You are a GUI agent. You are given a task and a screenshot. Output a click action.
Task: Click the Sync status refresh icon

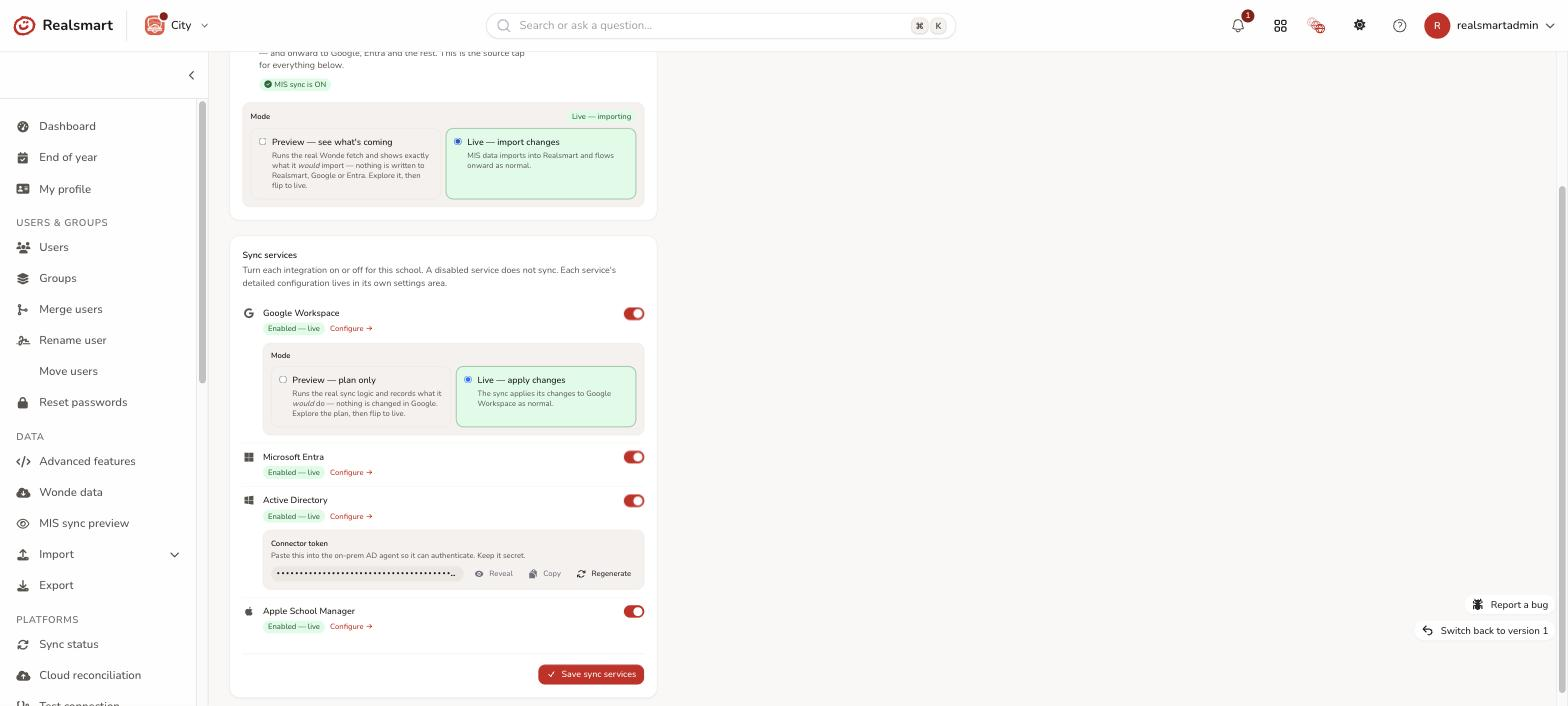click(x=23, y=644)
